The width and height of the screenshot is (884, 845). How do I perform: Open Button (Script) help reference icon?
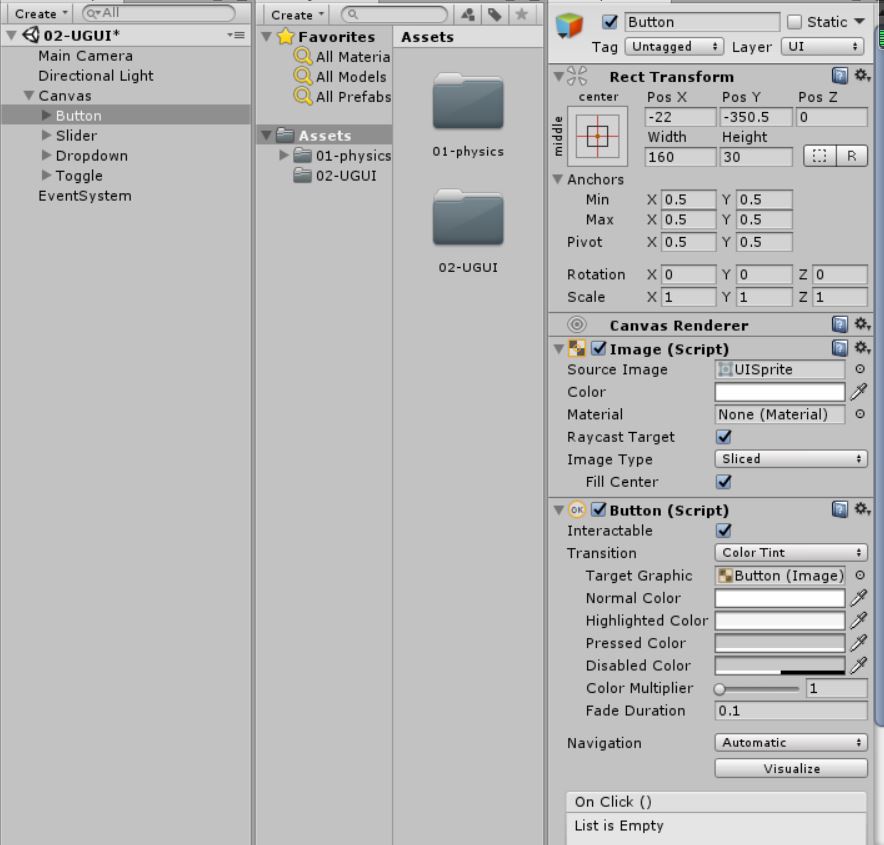pyautogui.click(x=839, y=510)
